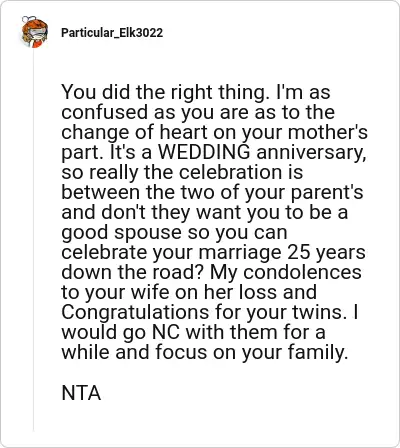Viewport: 400px width, 448px height.
Task: Click the NTA verdict text
Action: point(81,393)
